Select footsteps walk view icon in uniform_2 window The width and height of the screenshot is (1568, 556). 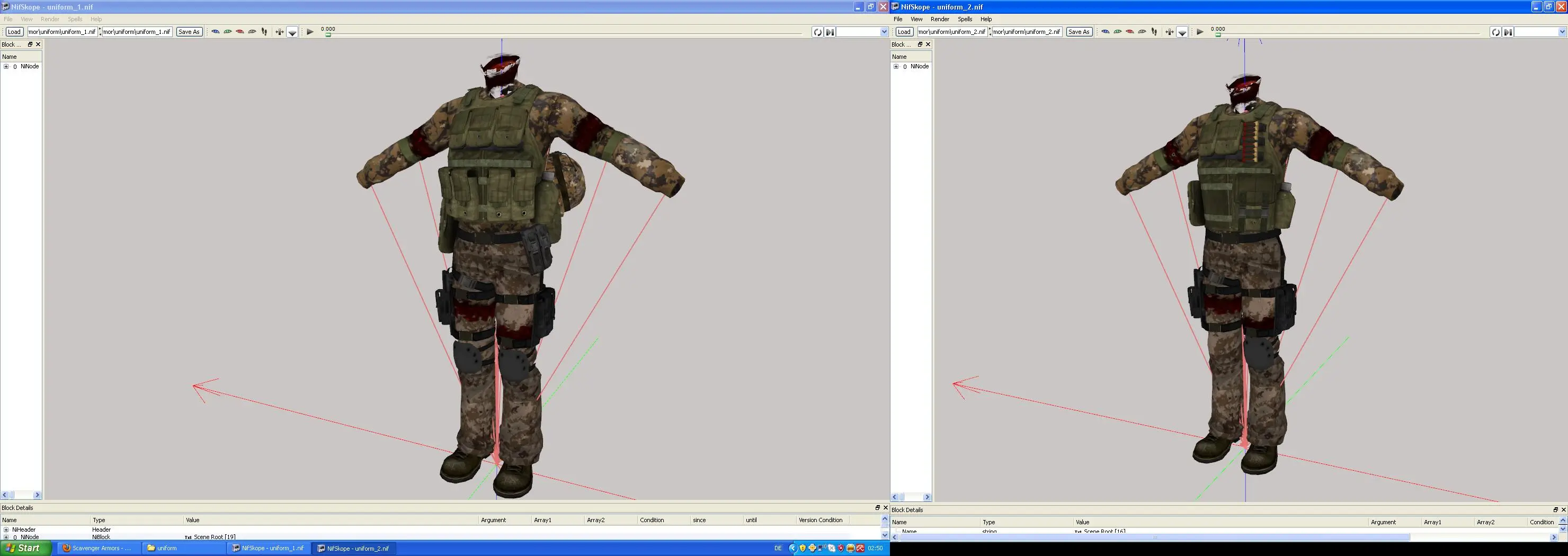[1154, 32]
